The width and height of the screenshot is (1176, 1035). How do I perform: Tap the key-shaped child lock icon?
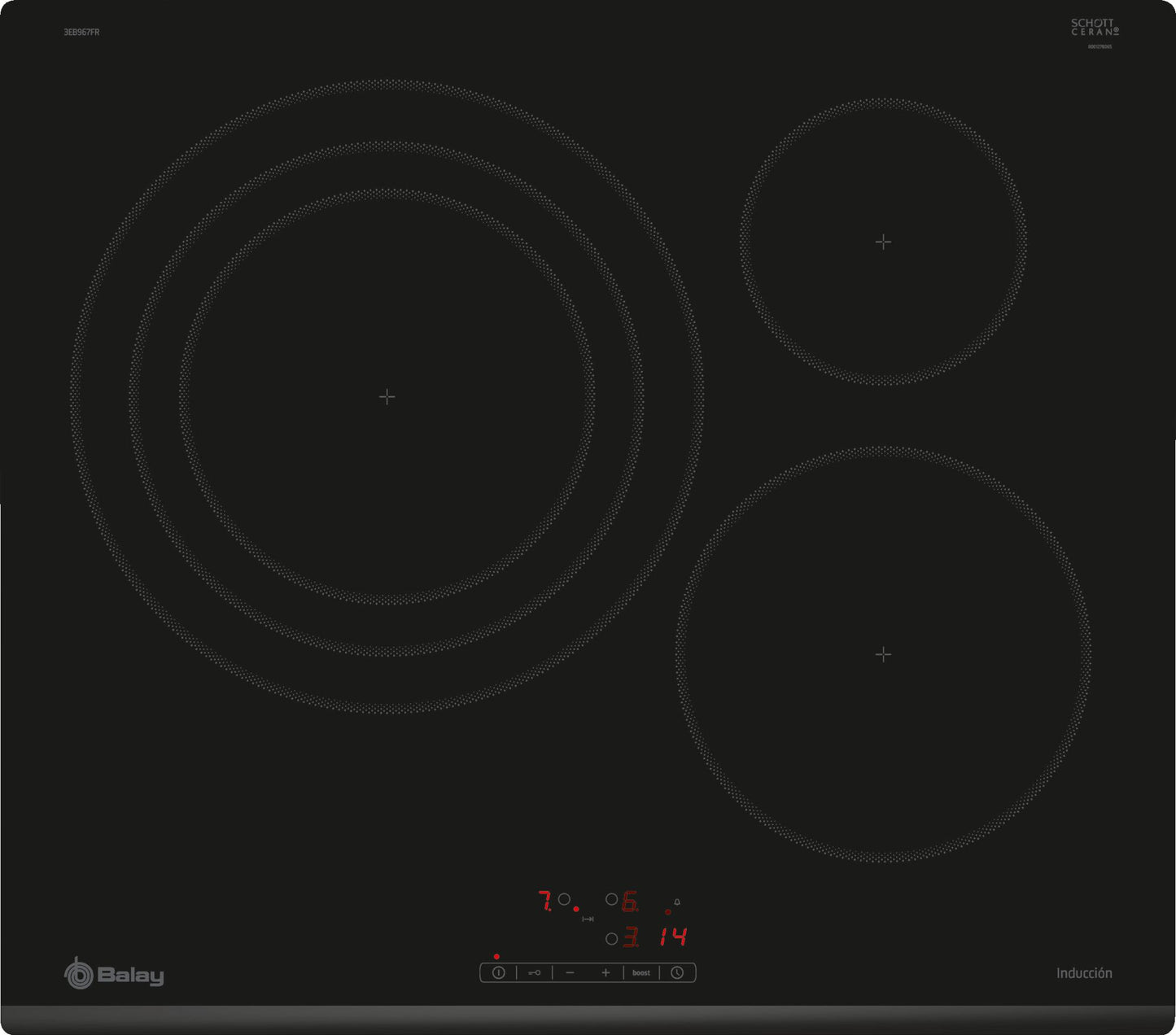point(534,973)
